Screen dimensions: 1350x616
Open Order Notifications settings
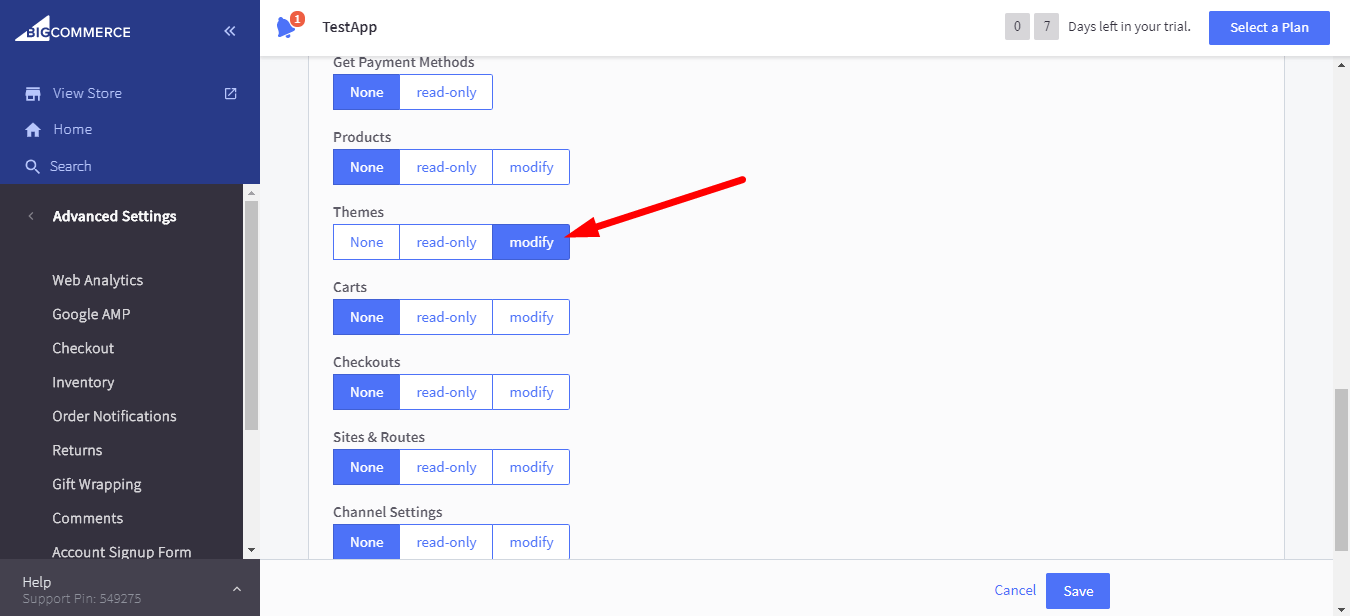(x=114, y=416)
